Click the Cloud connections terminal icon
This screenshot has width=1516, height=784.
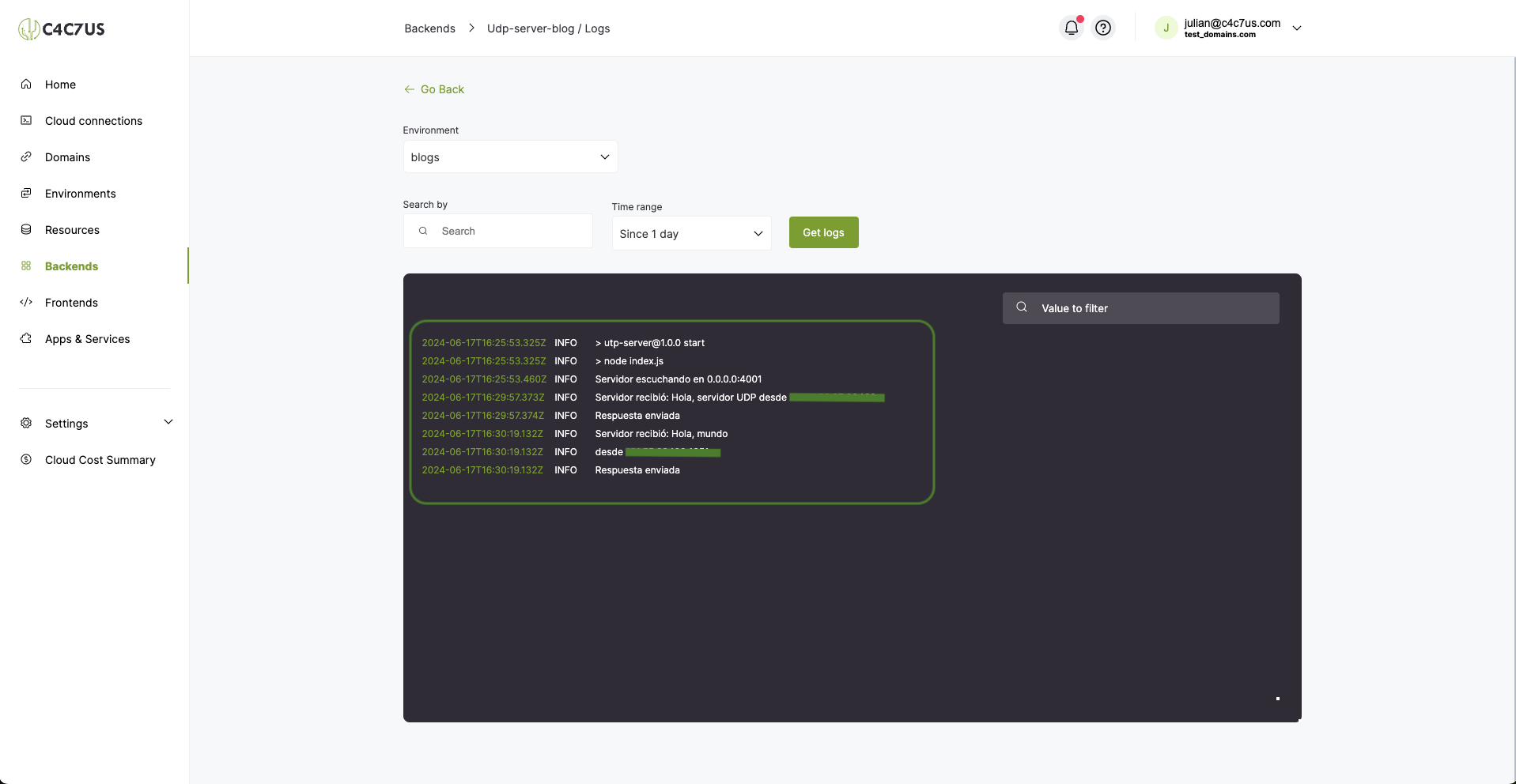26,120
